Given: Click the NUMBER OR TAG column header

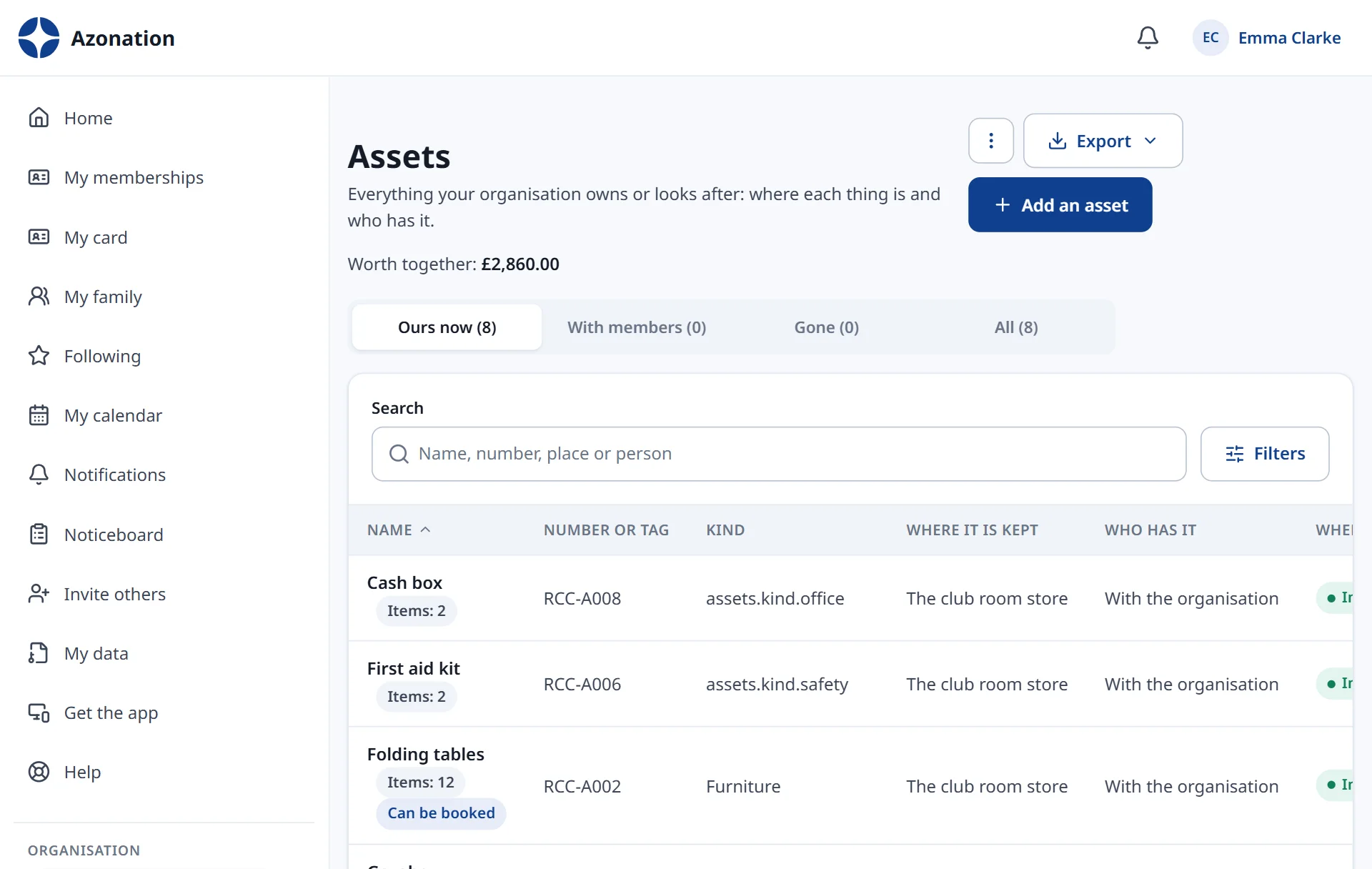Looking at the screenshot, I should [606, 530].
